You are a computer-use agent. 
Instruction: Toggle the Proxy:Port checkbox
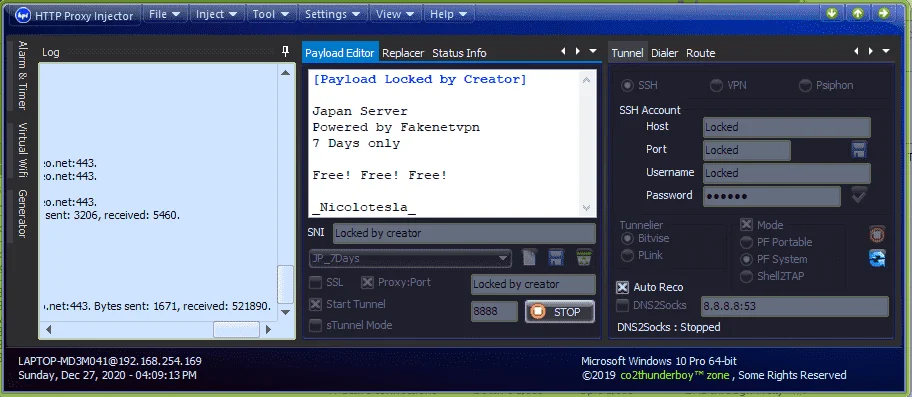367,282
